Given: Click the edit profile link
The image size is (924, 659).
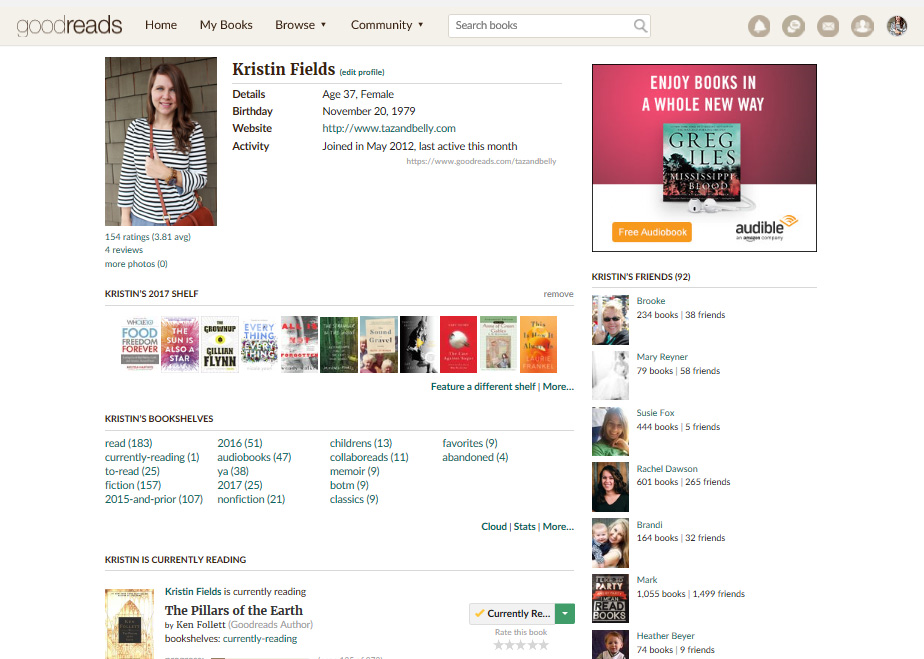Looking at the screenshot, I should point(362,72).
